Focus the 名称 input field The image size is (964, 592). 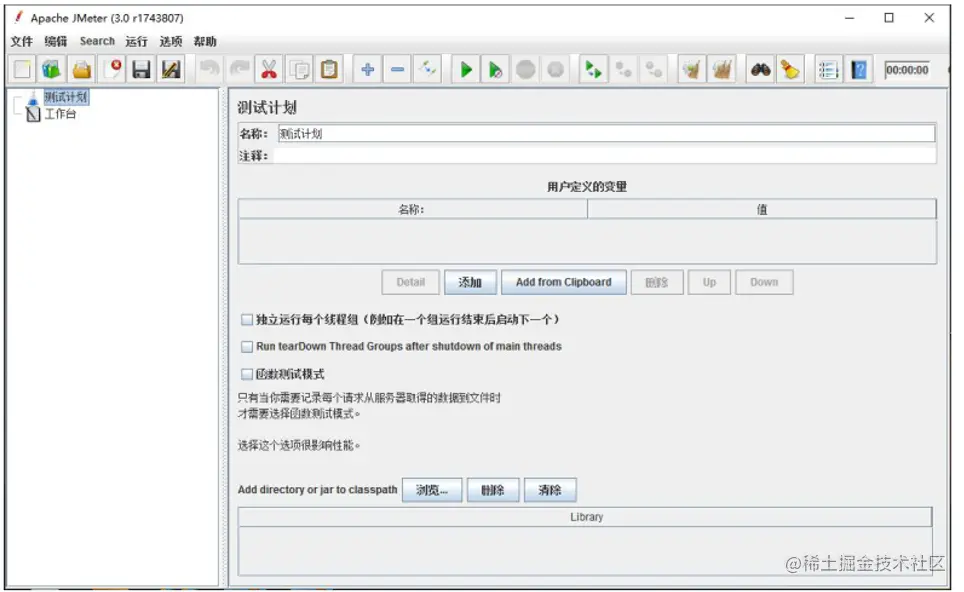[606, 133]
